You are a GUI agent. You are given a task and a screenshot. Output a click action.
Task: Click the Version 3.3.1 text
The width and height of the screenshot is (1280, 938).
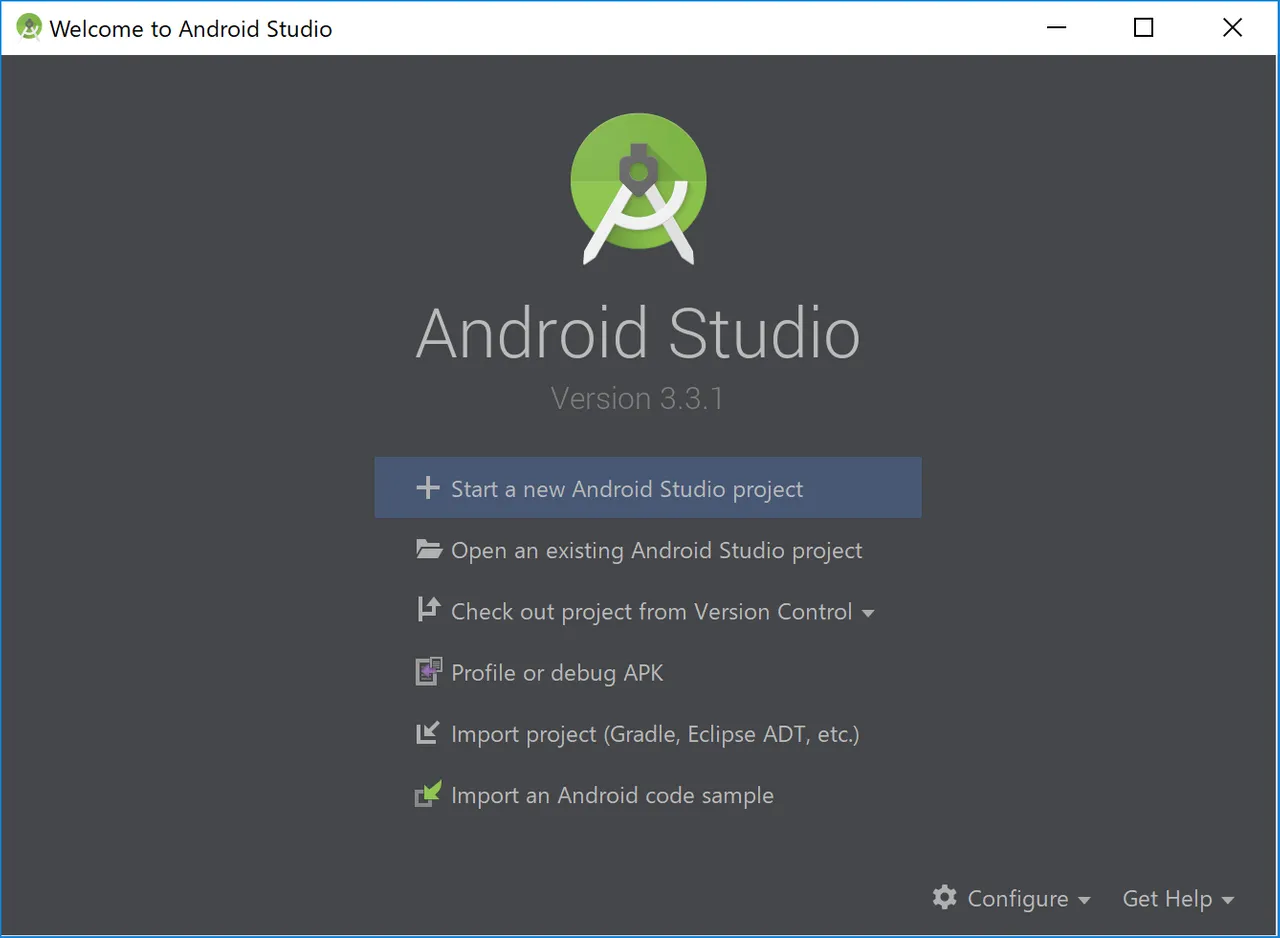click(x=637, y=398)
